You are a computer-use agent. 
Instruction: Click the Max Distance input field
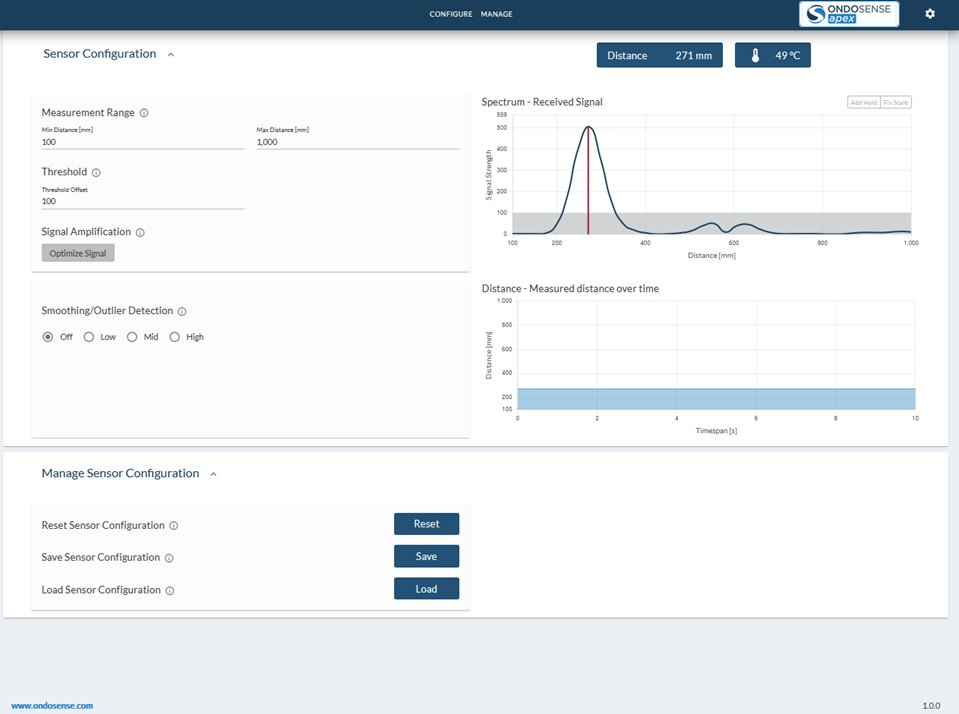[357, 142]
